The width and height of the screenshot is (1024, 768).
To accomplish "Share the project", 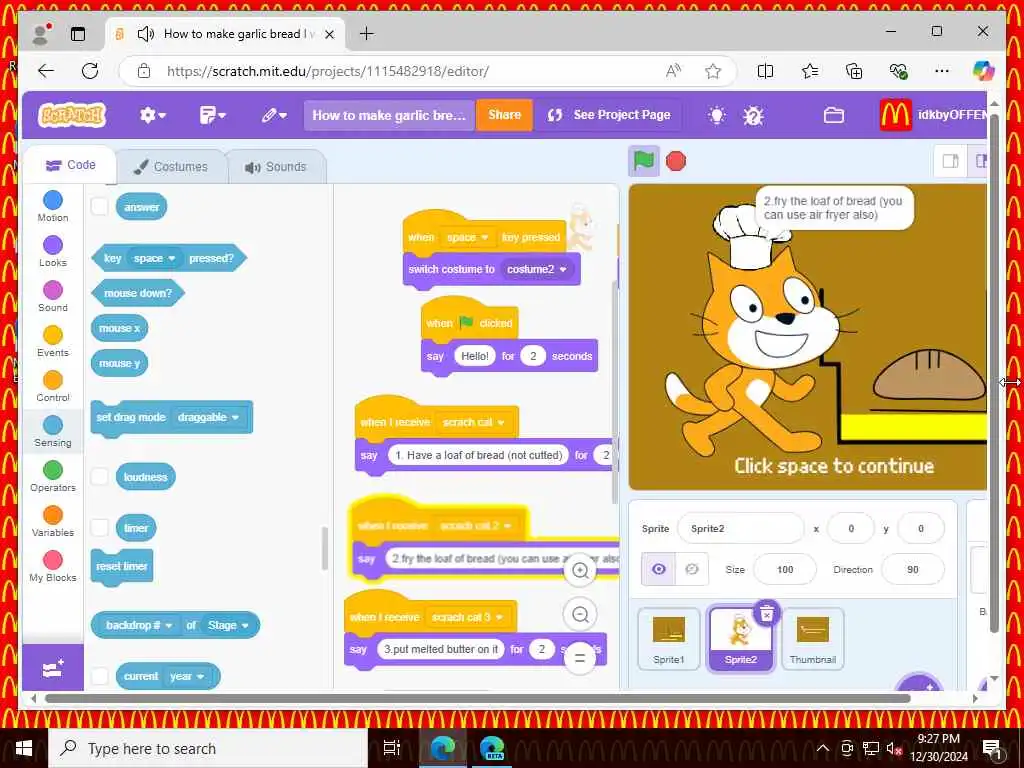I will pos(504,115).
